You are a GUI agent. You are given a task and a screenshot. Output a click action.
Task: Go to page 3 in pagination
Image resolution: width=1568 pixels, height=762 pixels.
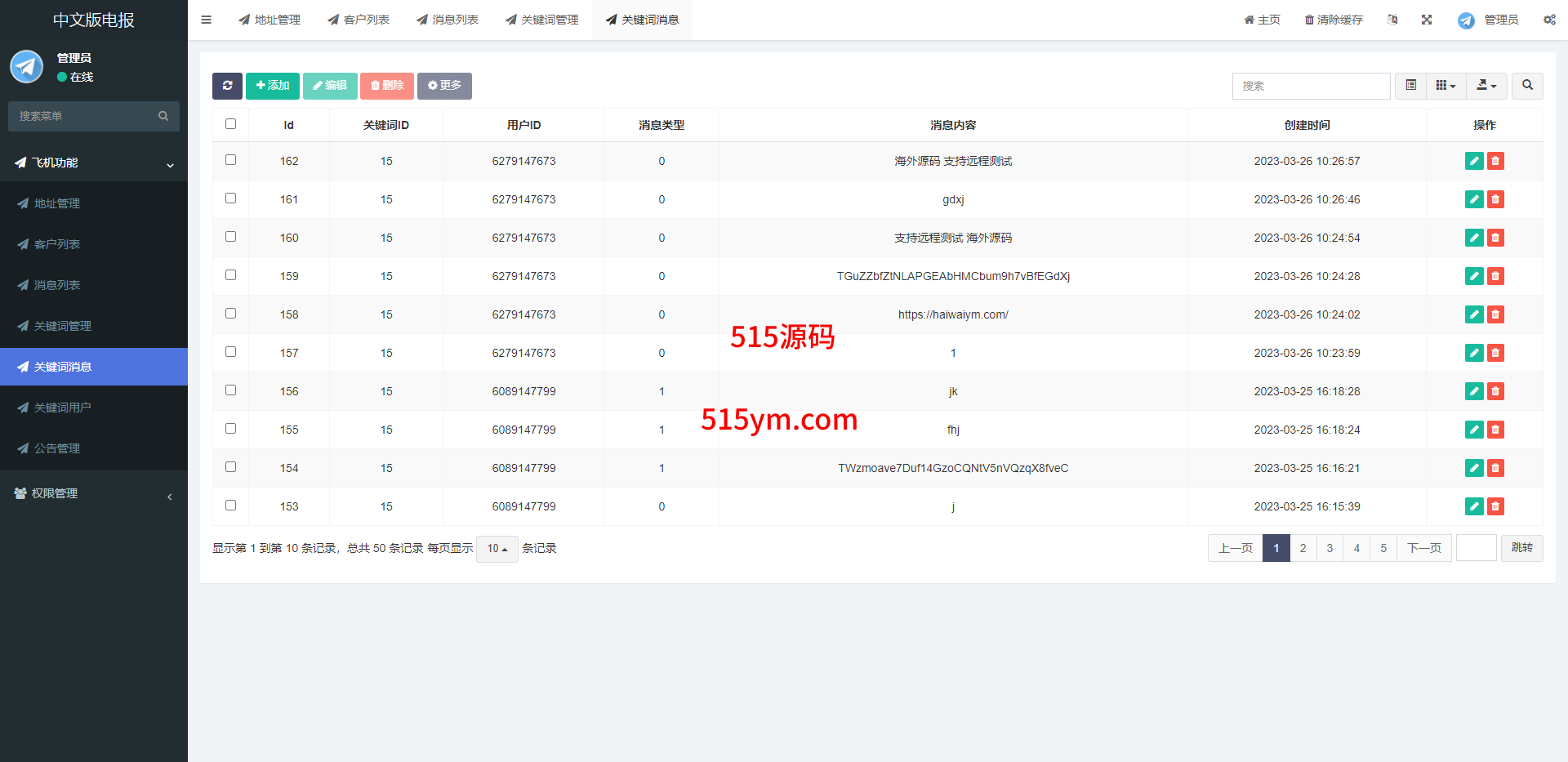tap(1330, 548)
